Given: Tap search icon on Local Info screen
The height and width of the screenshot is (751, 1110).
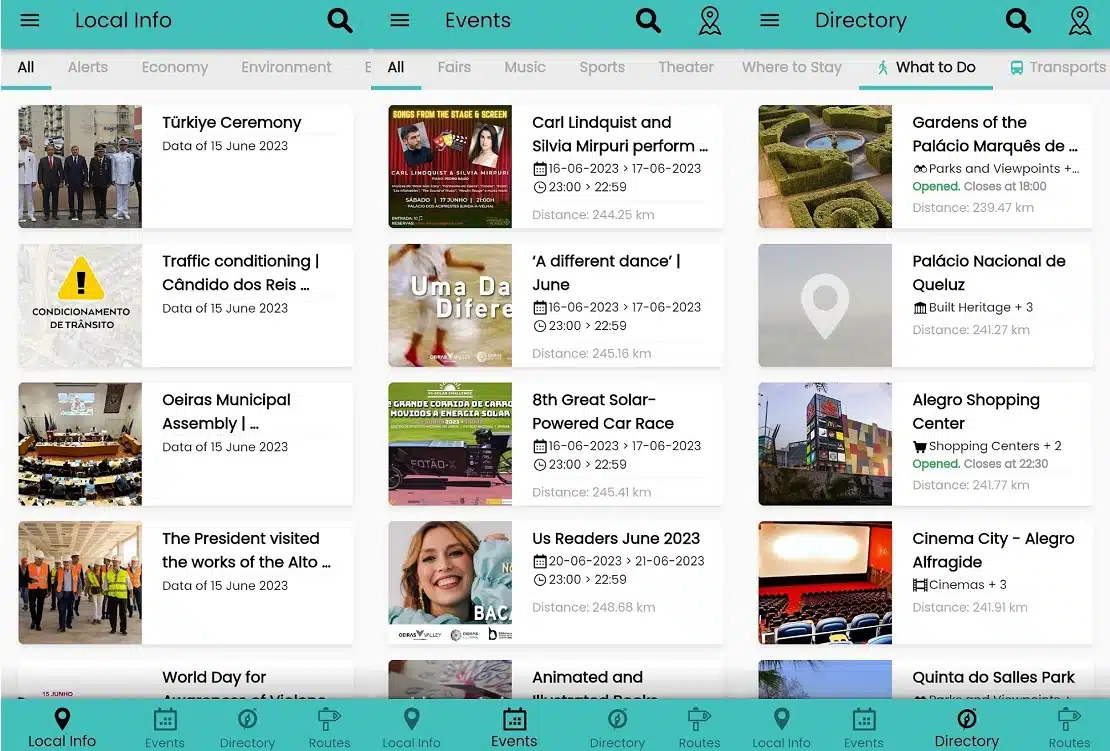Looking at the screenshot, I should click(340, 20).
